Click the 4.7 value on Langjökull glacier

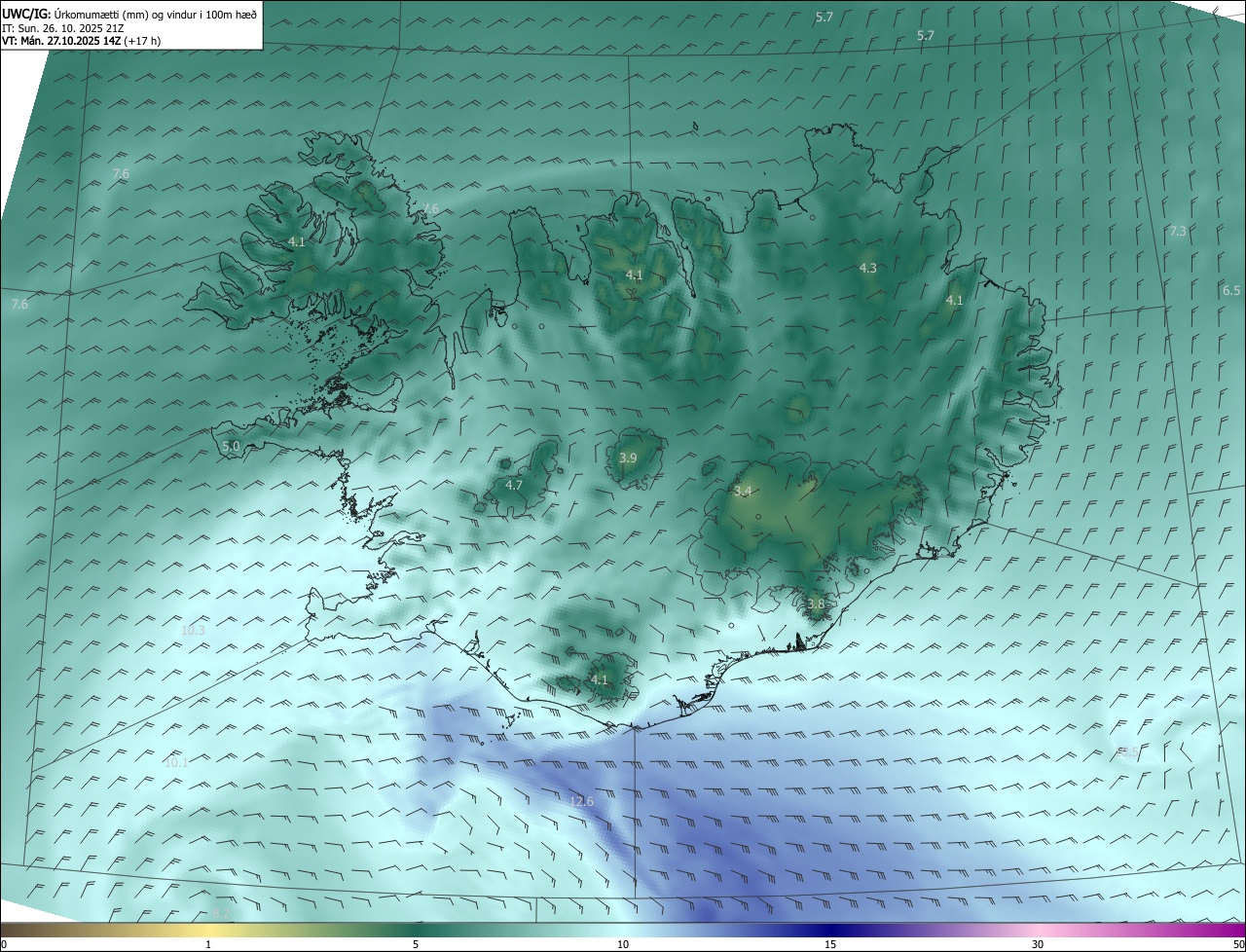coord(514,485)
